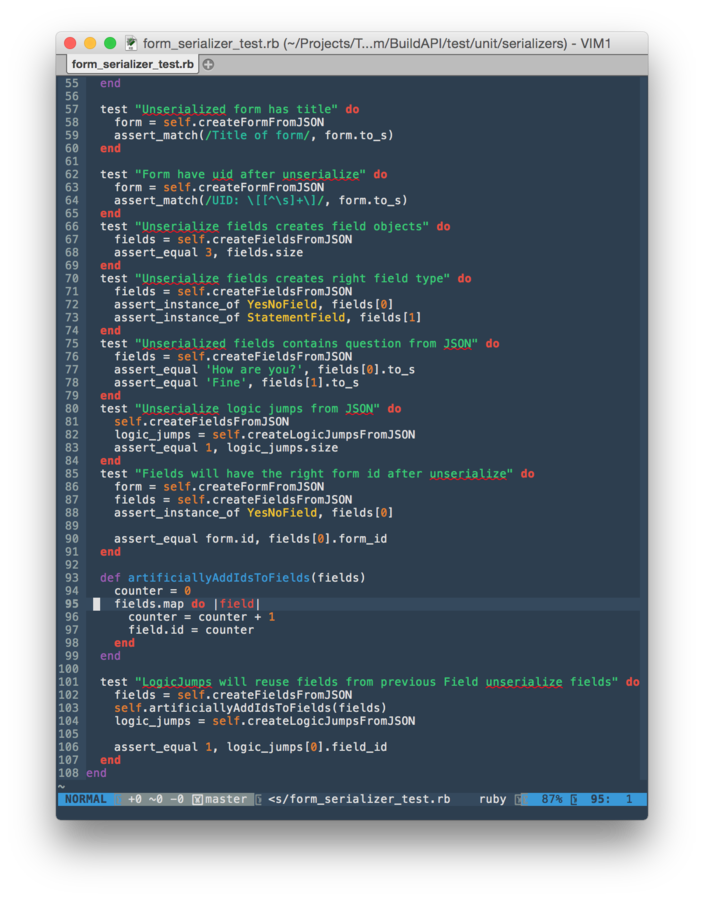This screenshot has width=704, height=900.
Task: Click 'counter = counter + 1' line
Action: tap(201, 617)
